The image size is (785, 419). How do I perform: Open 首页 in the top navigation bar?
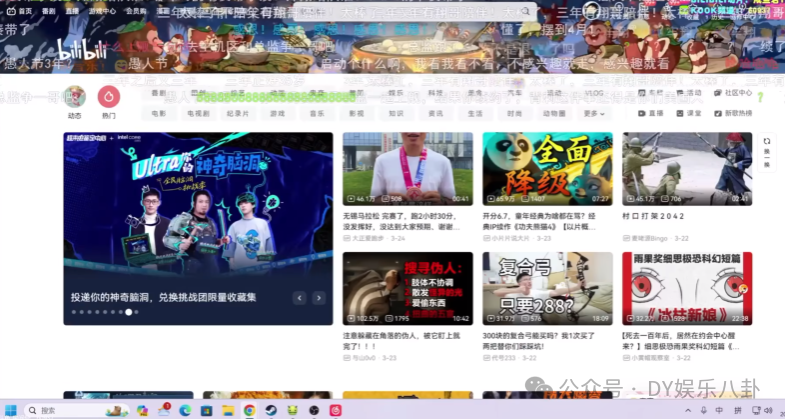20,11
